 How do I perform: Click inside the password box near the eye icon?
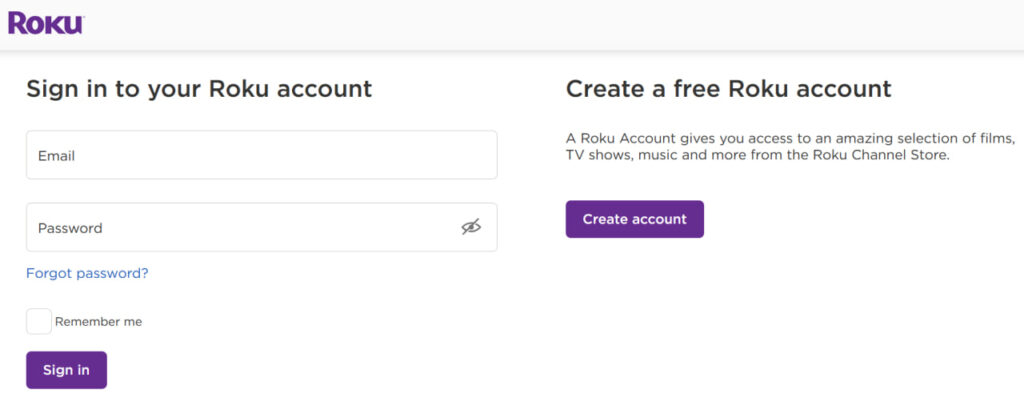coord(438,227)
